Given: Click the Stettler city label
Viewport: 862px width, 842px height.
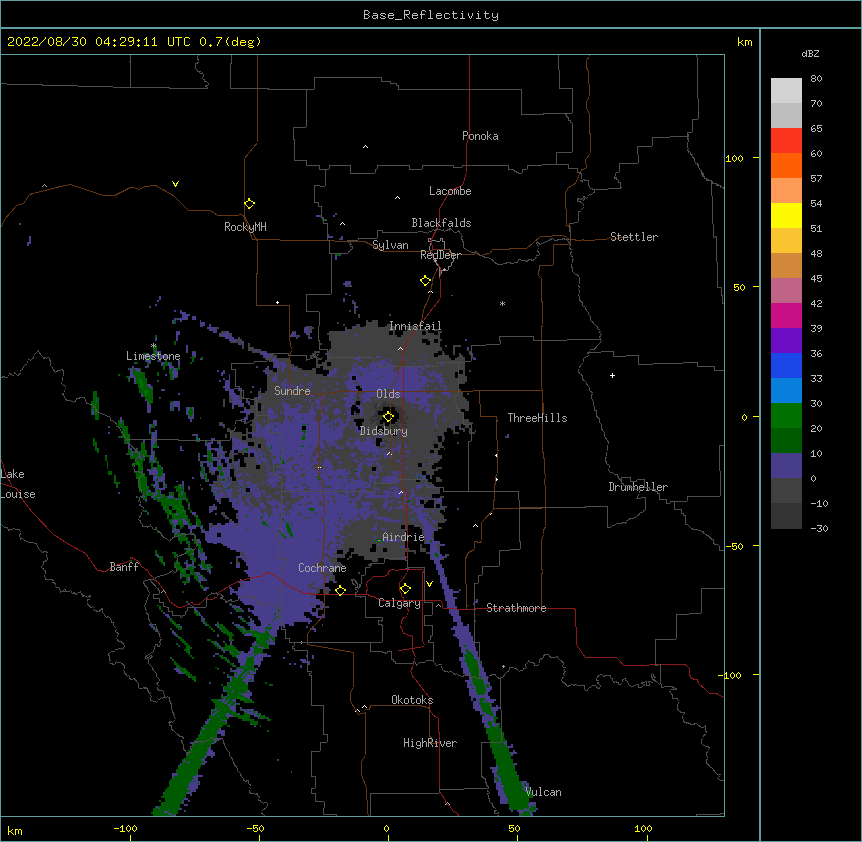Looking at the screenshot, I should (x=634, y=237).
